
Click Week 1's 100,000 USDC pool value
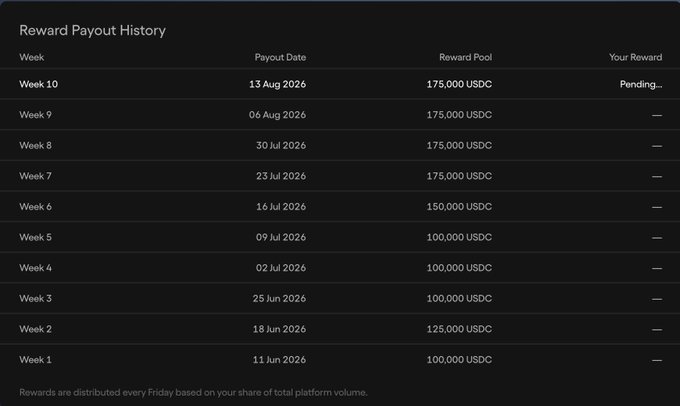pos(459,360)
